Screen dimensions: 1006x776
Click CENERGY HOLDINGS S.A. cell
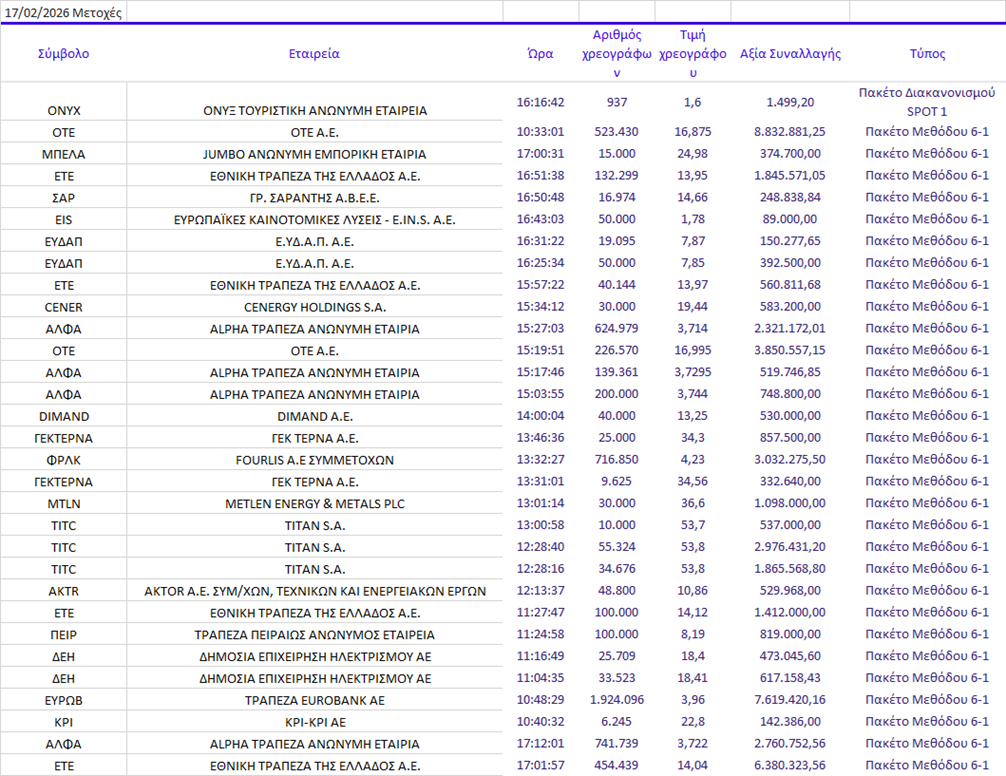click(314, 307)
